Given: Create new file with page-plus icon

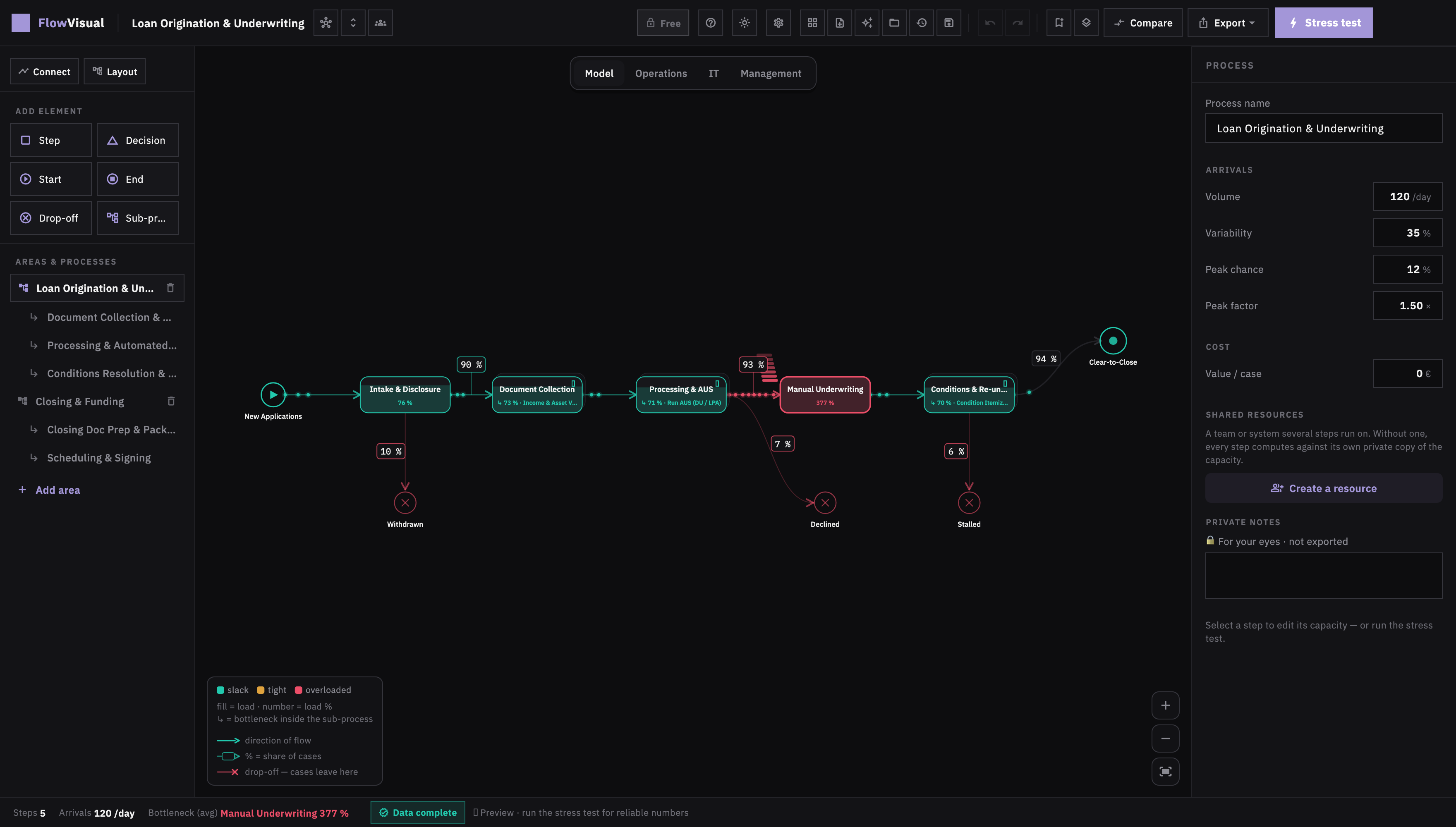Looking at the screenshot, I should pos(840,23).
